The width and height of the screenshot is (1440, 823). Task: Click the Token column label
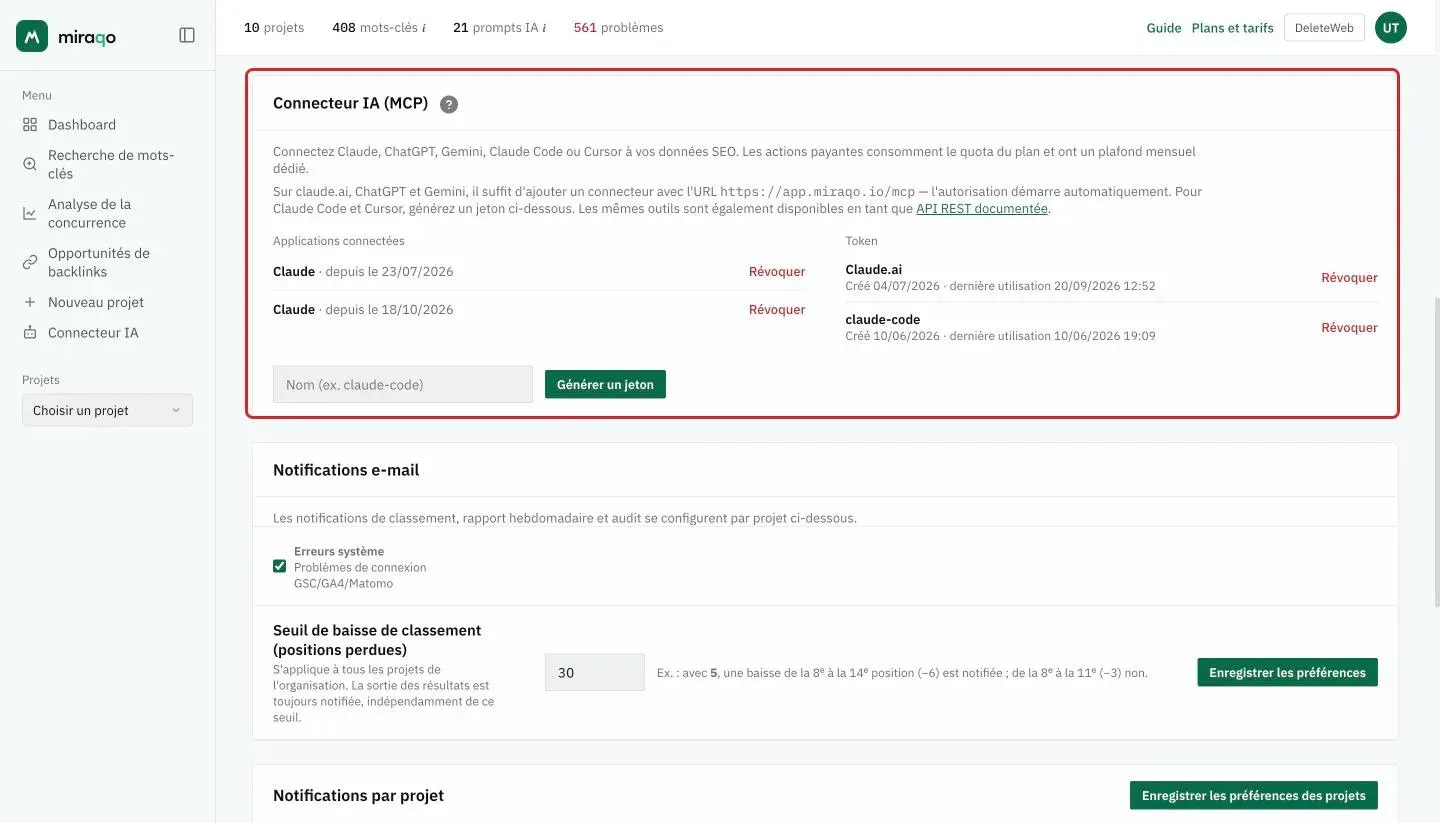(861, 241)
